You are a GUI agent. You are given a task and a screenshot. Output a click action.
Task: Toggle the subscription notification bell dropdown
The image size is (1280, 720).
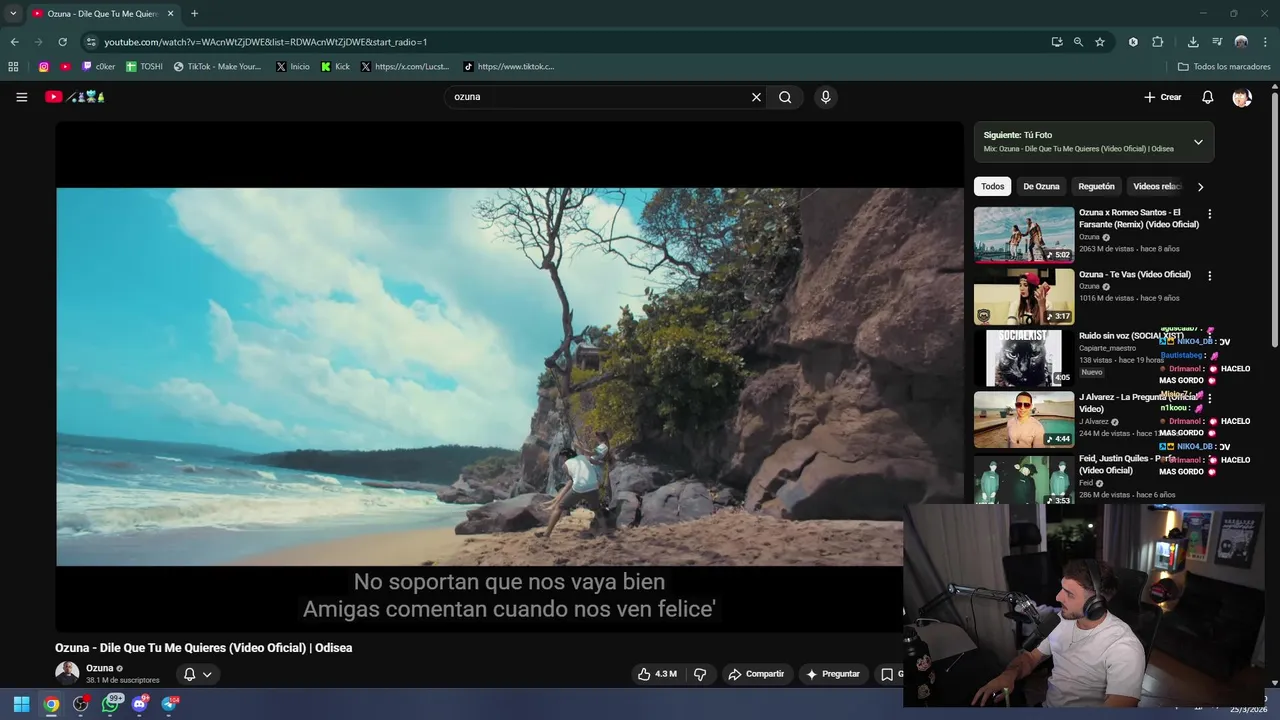(x=197, y=674)
